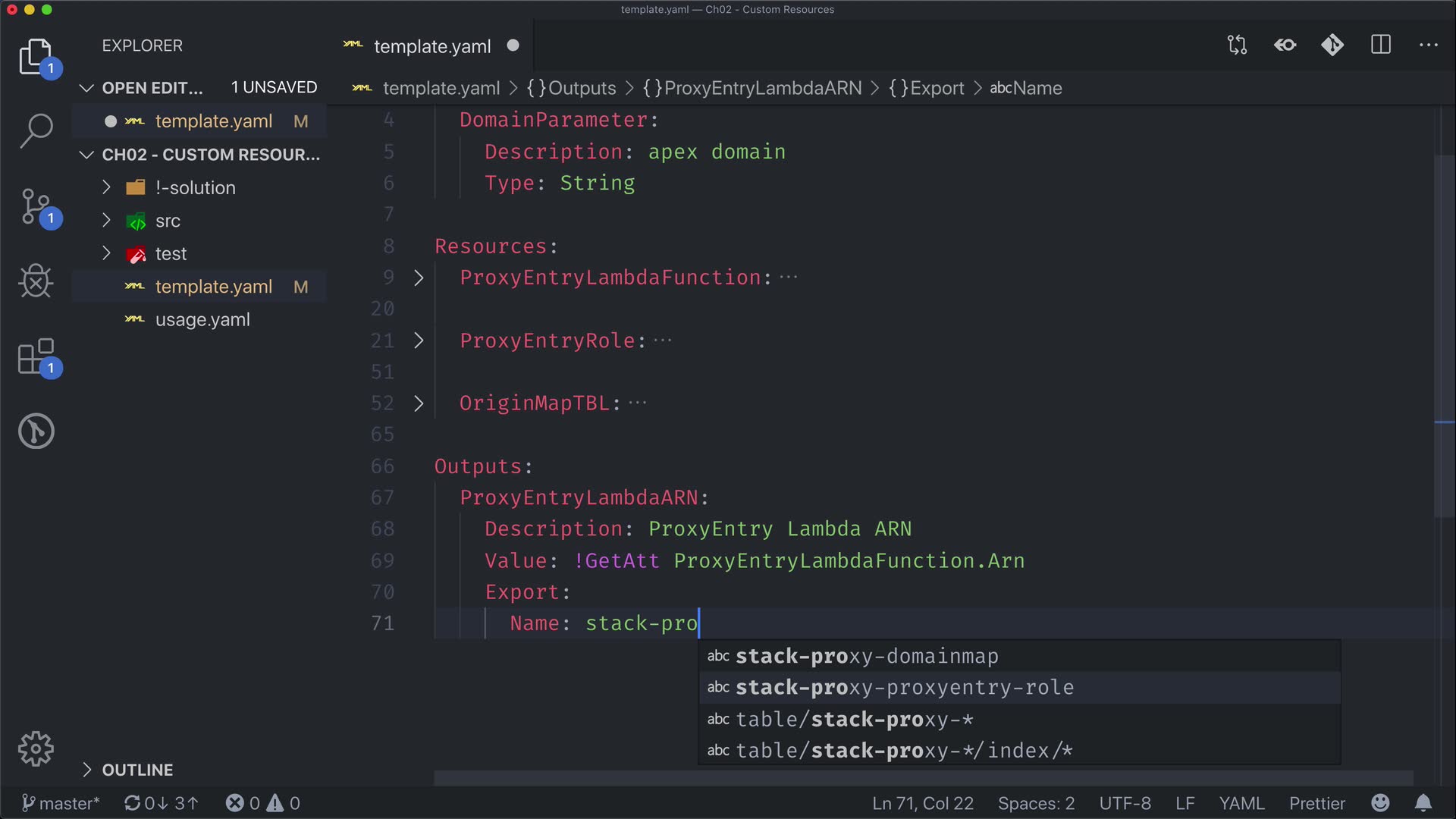
Task: Open the Source Control view
Action: point(36,206)
